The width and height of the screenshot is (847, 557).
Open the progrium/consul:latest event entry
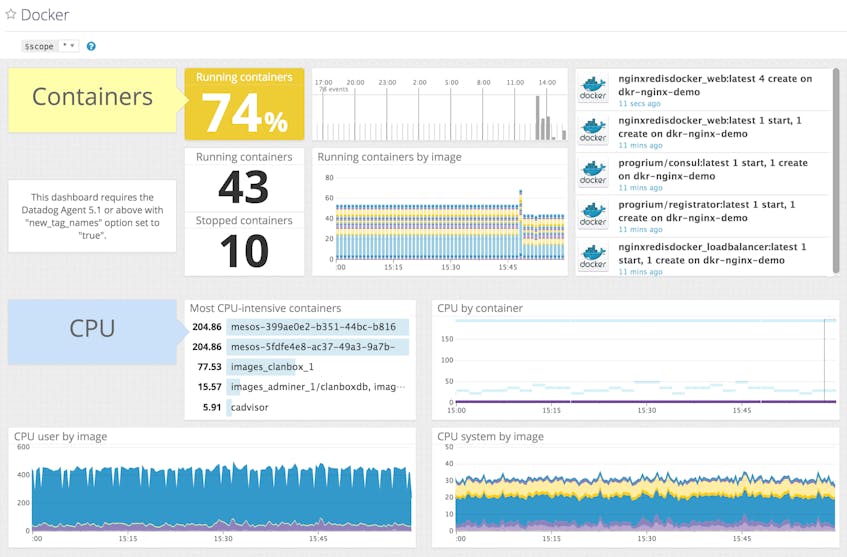(x=712, y=169)
